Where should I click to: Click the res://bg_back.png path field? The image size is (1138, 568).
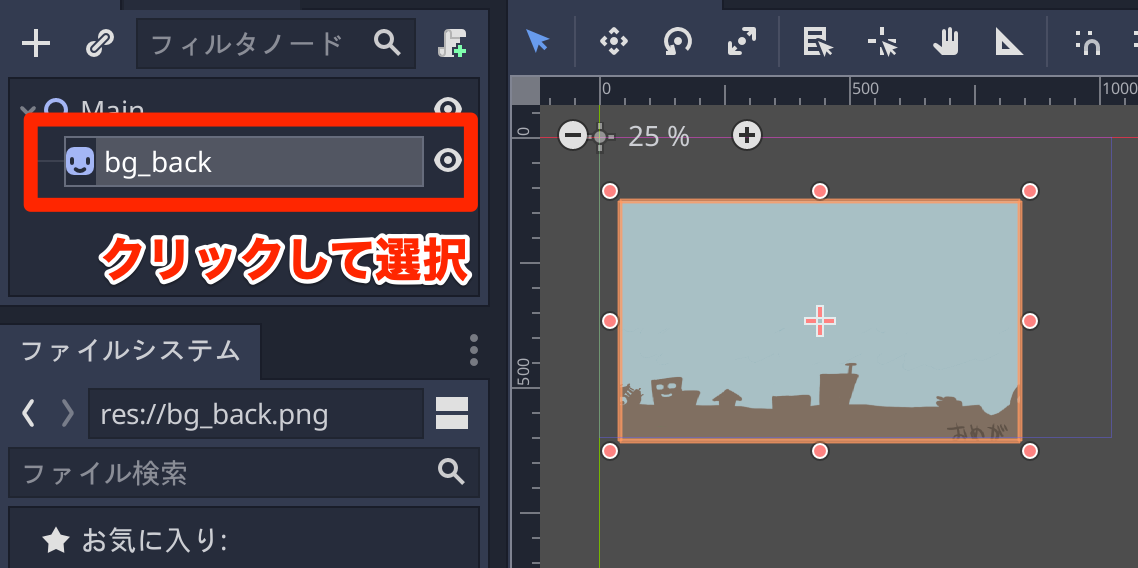[x=255, y=413]
